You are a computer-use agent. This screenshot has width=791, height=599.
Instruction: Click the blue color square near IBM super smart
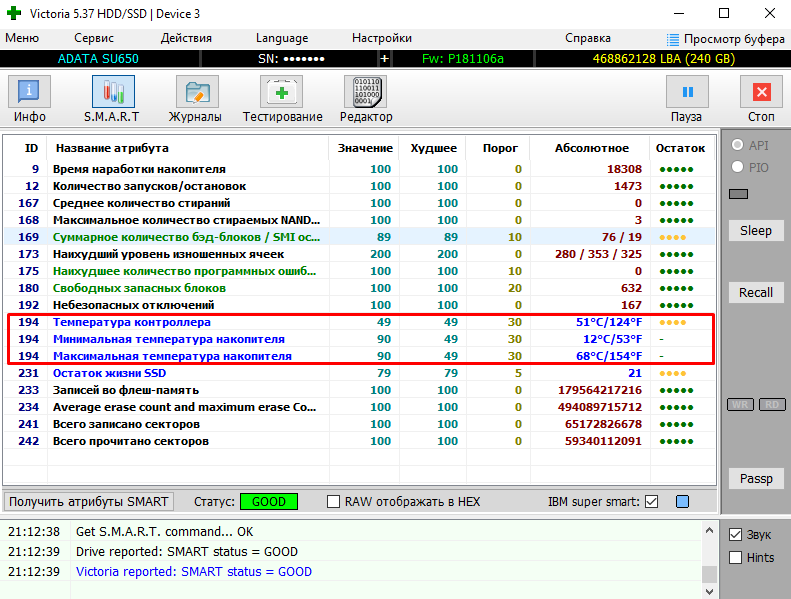[x=683, y=502]
